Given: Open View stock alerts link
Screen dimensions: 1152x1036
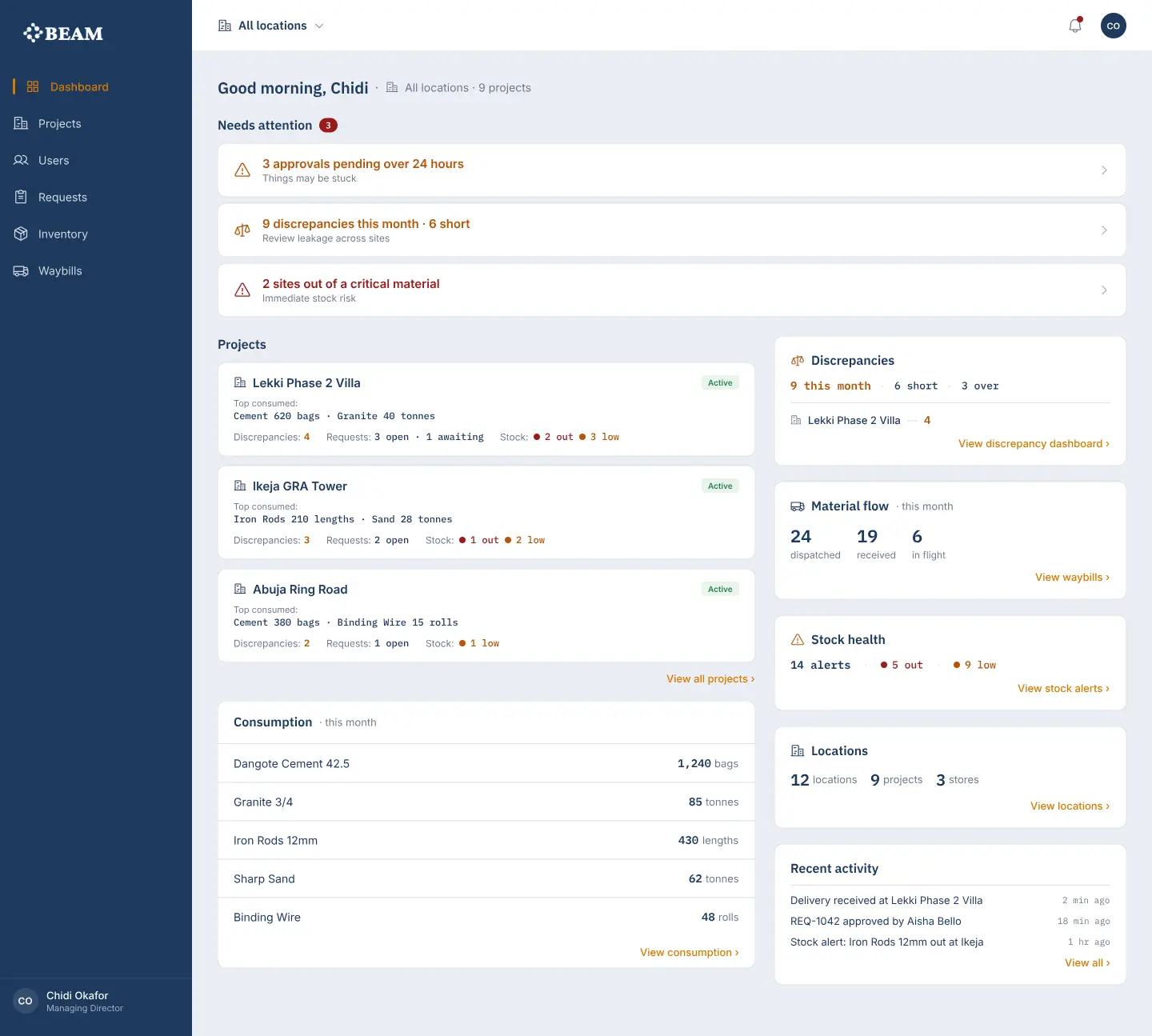Looking at the screenshot, I should pos(1063,688).
